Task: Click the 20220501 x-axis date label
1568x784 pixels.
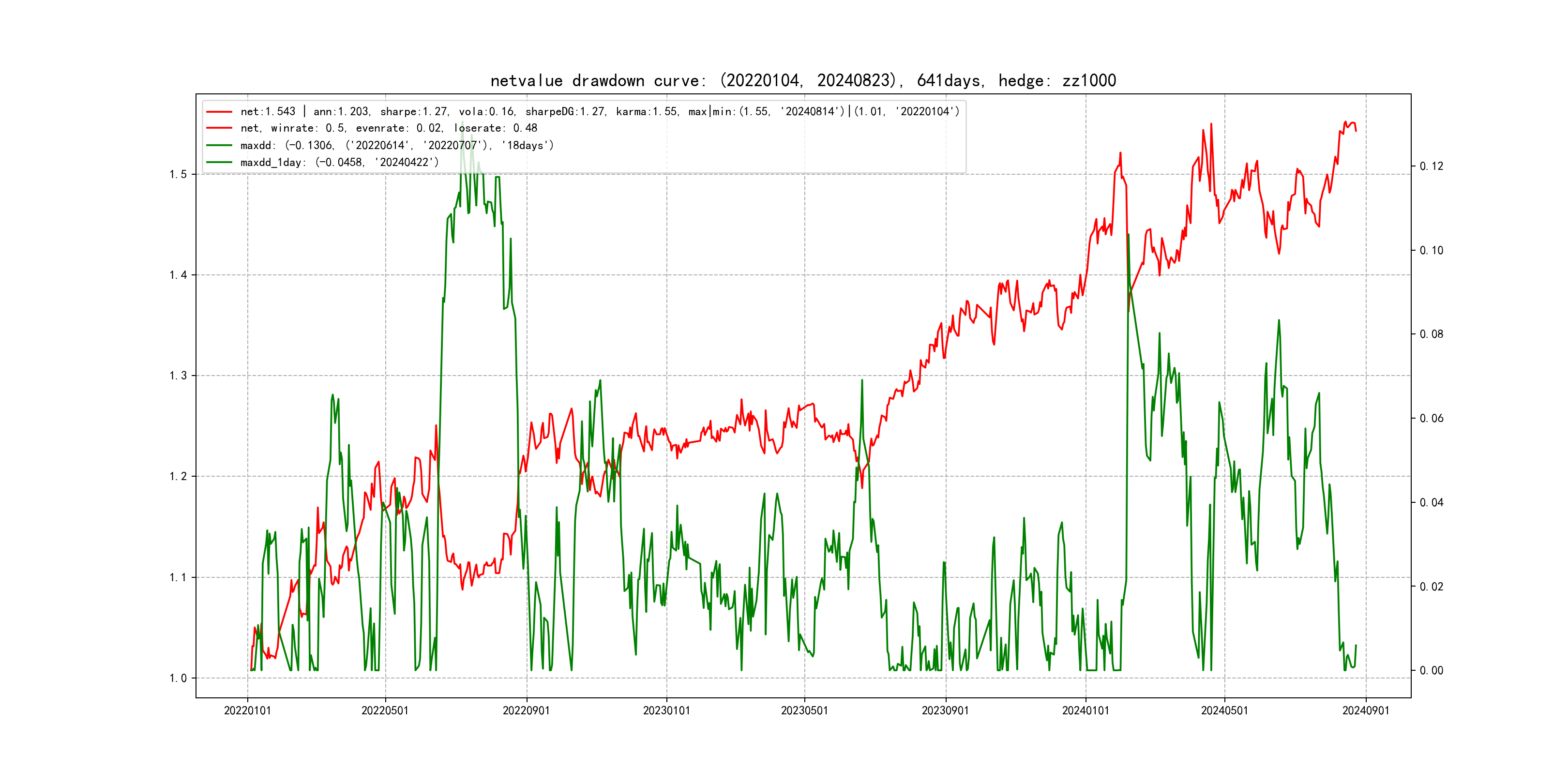Action: pos(385,711)
